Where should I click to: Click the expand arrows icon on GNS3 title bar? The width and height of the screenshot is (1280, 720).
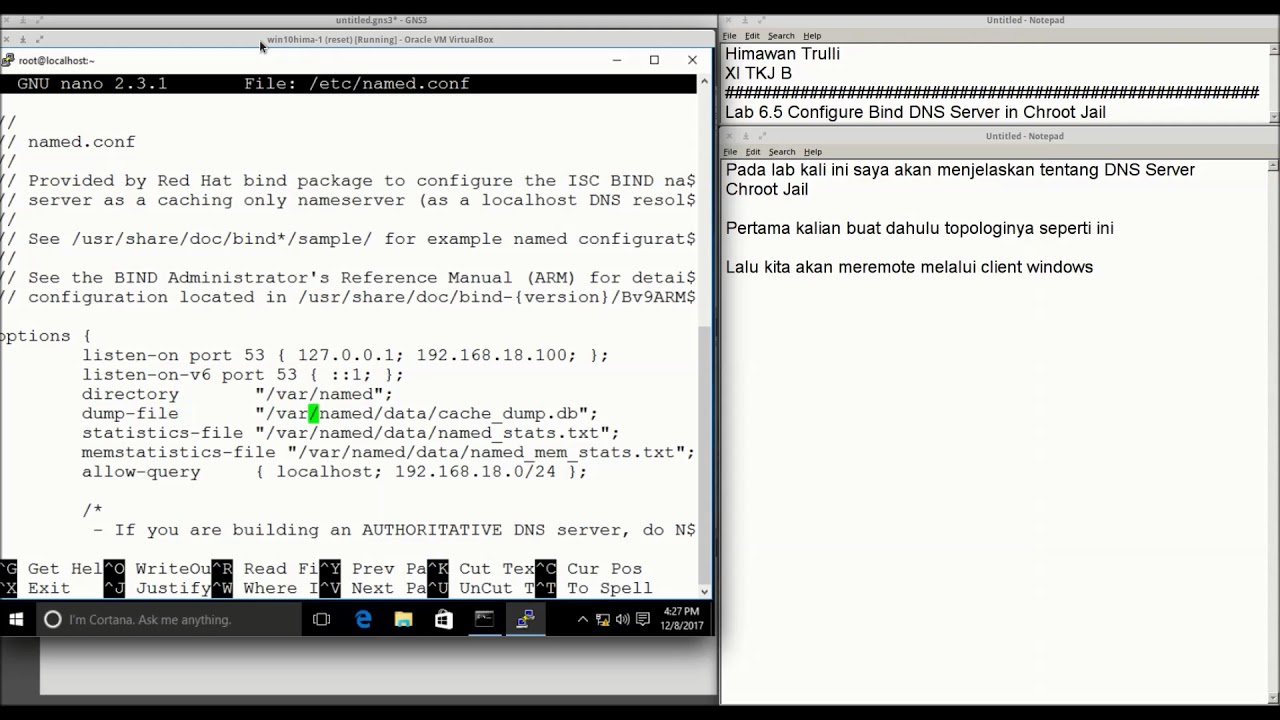(x=40, y=20)
